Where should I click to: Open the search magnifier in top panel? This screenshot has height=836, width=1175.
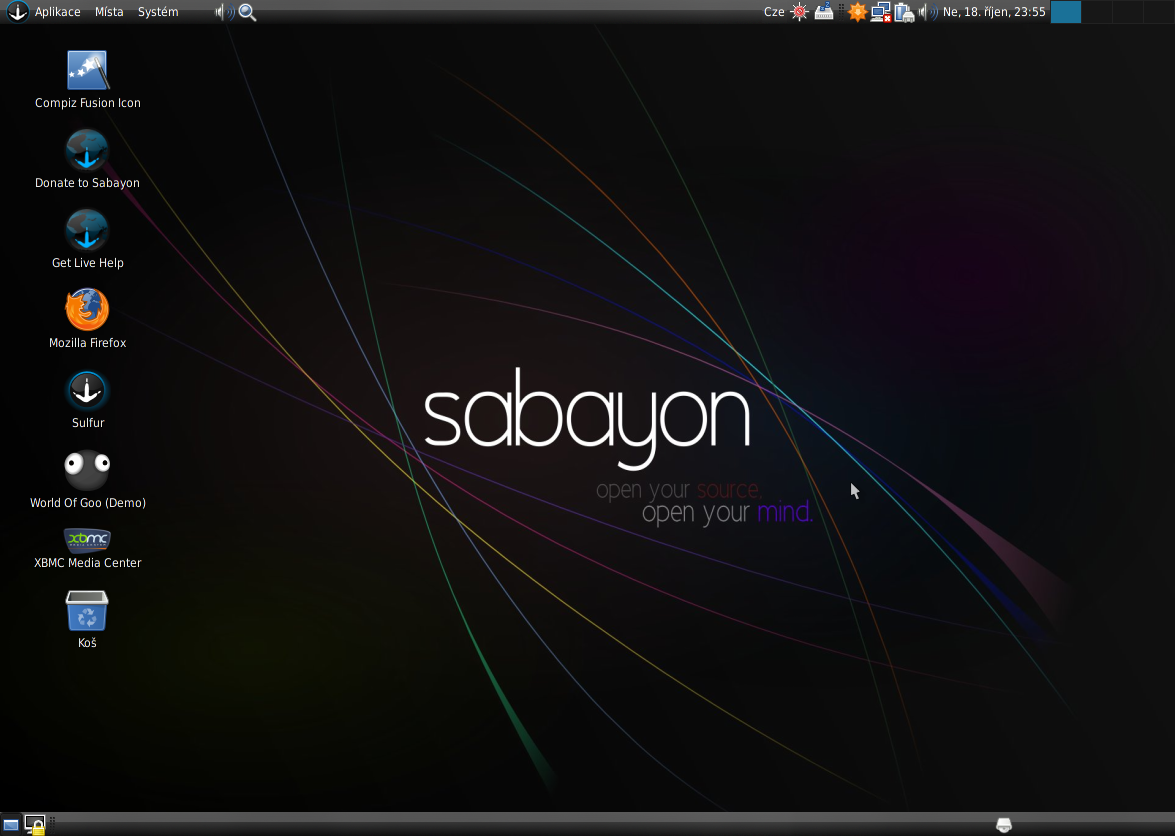coord(247,13)
